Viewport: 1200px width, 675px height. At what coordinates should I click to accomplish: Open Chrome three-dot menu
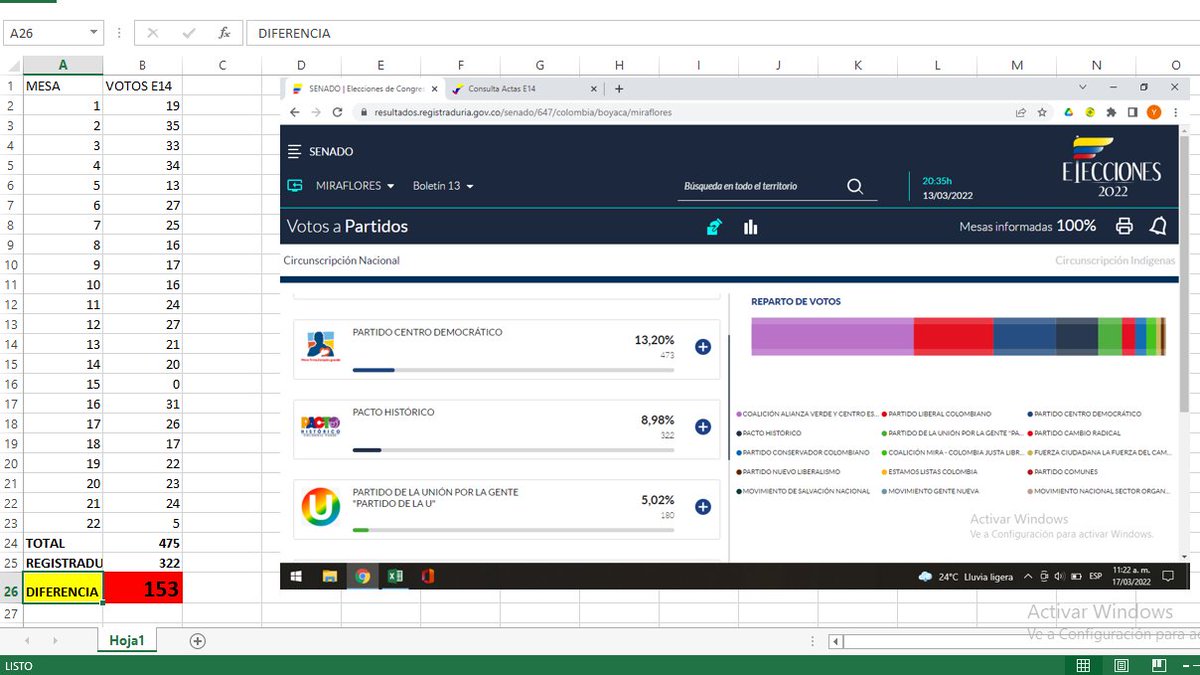[1175, 113]
